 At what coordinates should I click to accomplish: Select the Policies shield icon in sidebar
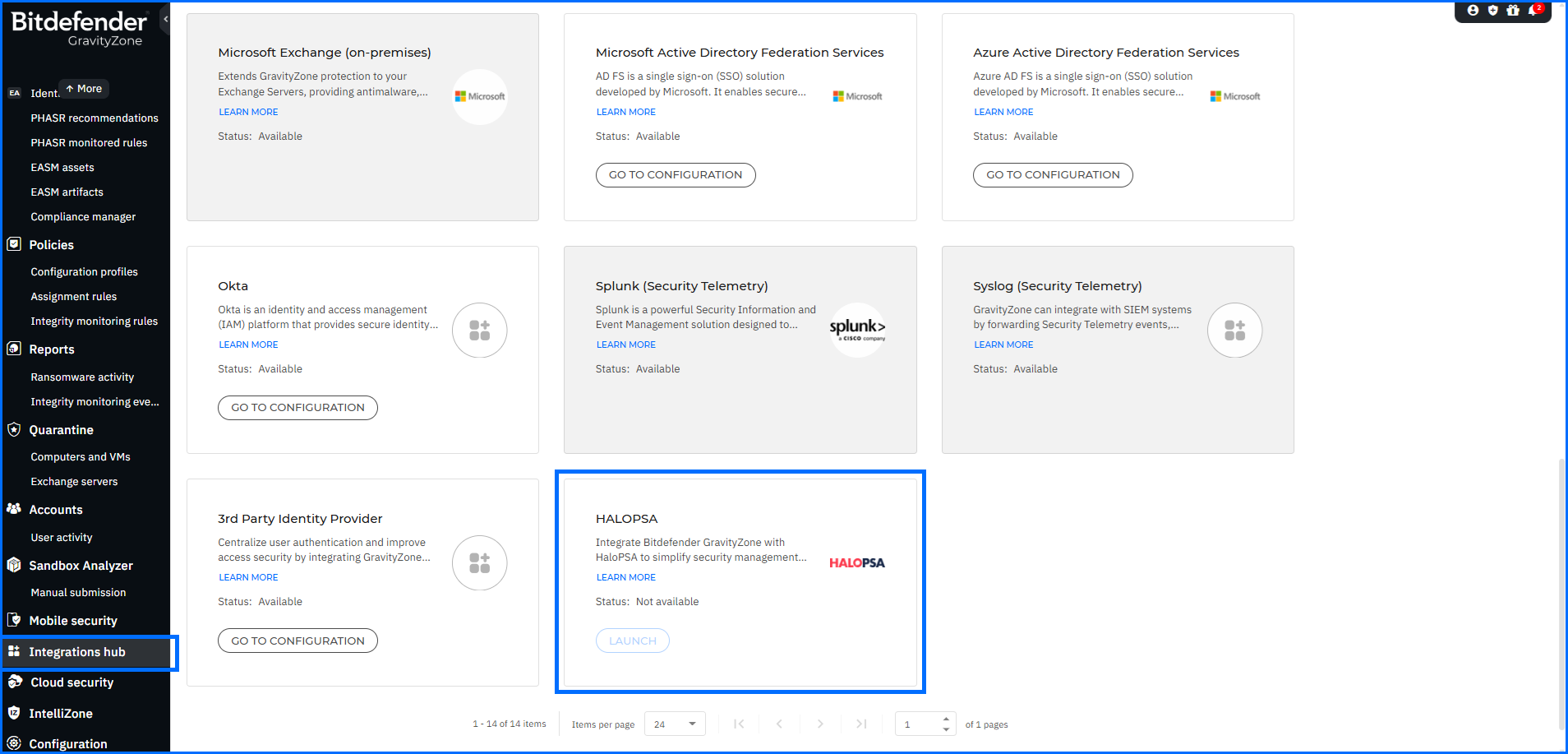pyautogui.click(x=13, y=244)
